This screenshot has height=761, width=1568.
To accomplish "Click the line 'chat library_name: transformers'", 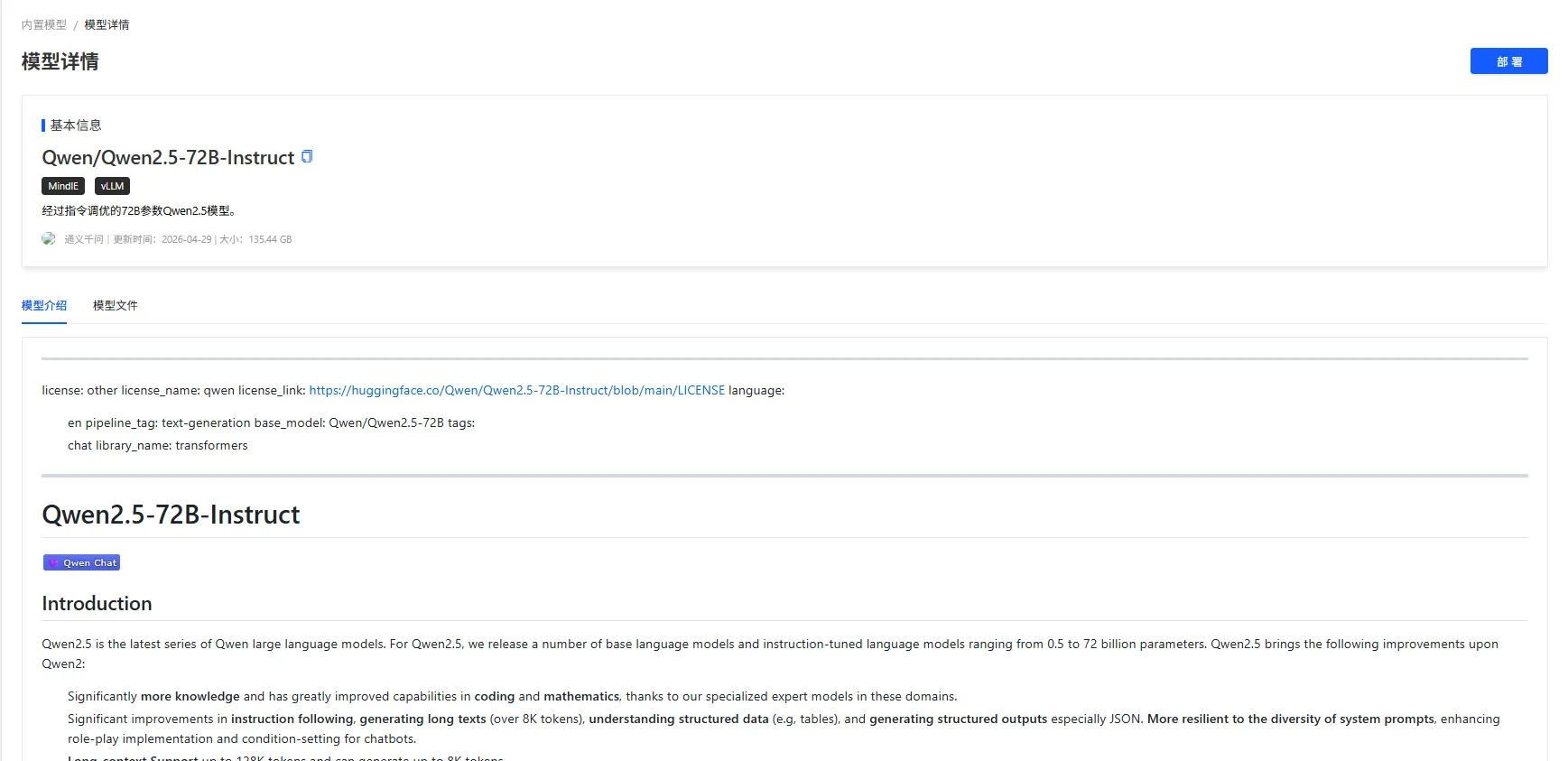I will coord(157,445).
